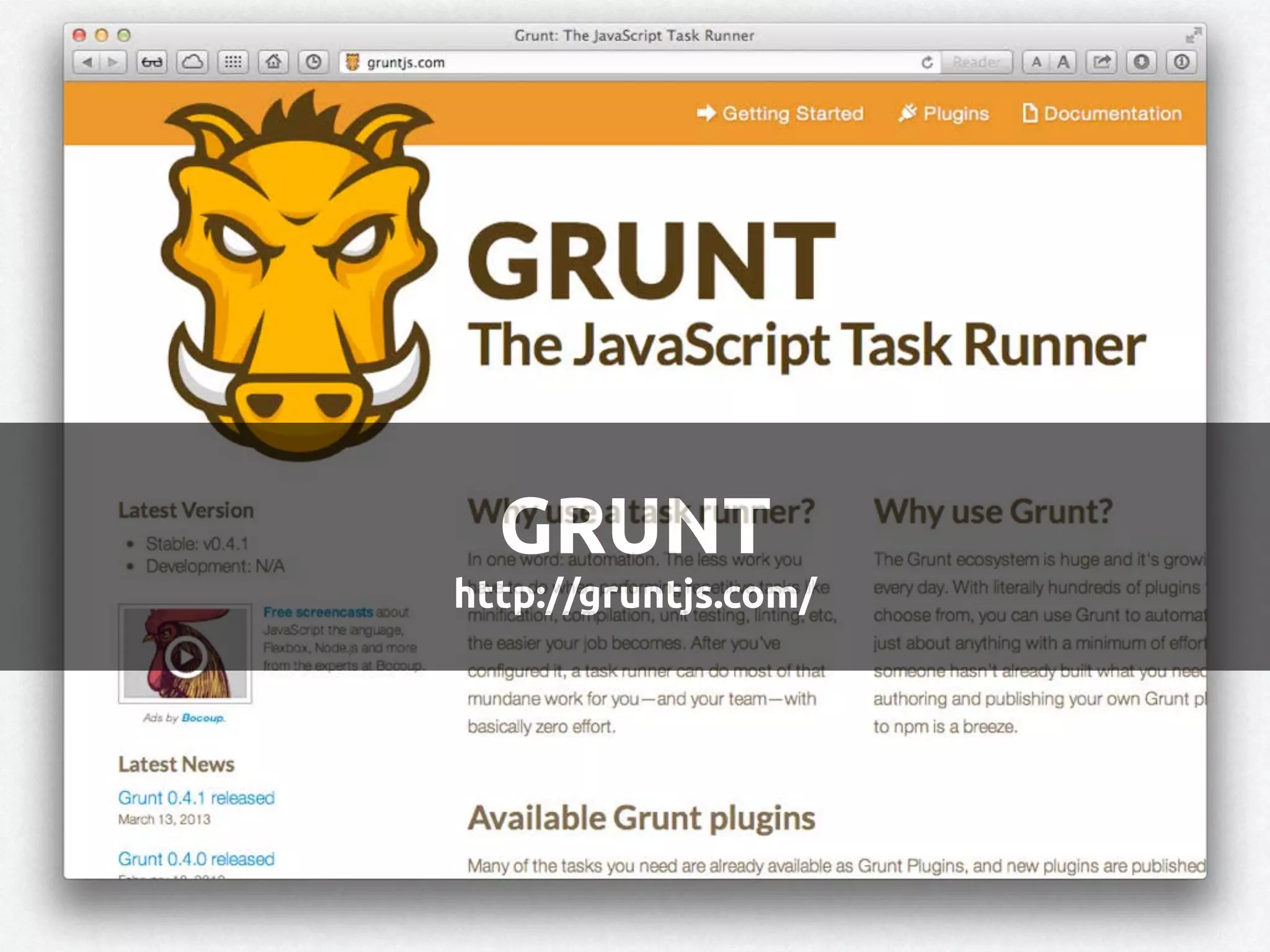This screenshot has width=1270, height=952.
Task: Click the Grunt boar logo
Action: coord(300,276)
